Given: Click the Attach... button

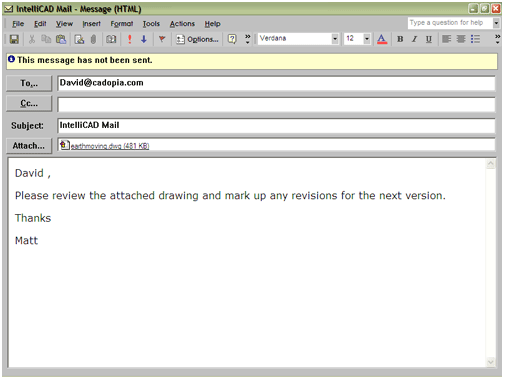Looking at the screenshot, I should point(29,146).
